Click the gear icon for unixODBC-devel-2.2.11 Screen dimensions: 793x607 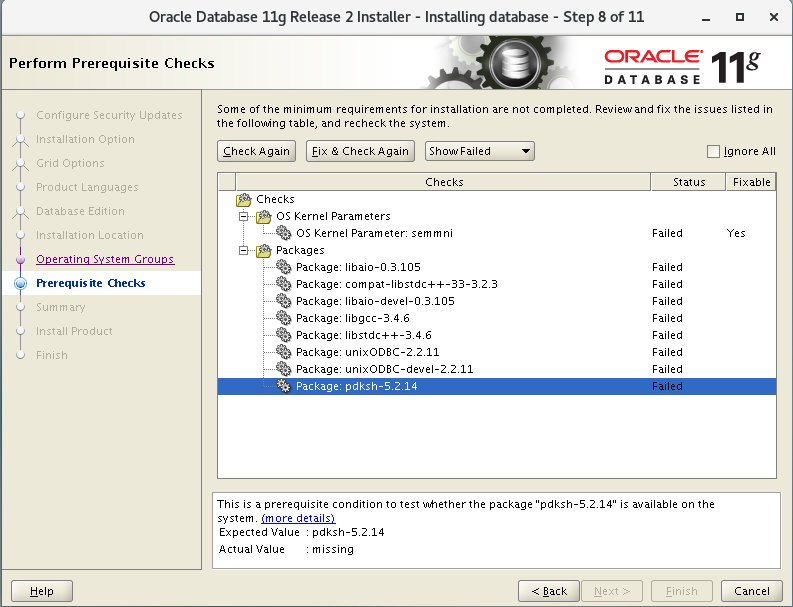(x=284, y=369)
